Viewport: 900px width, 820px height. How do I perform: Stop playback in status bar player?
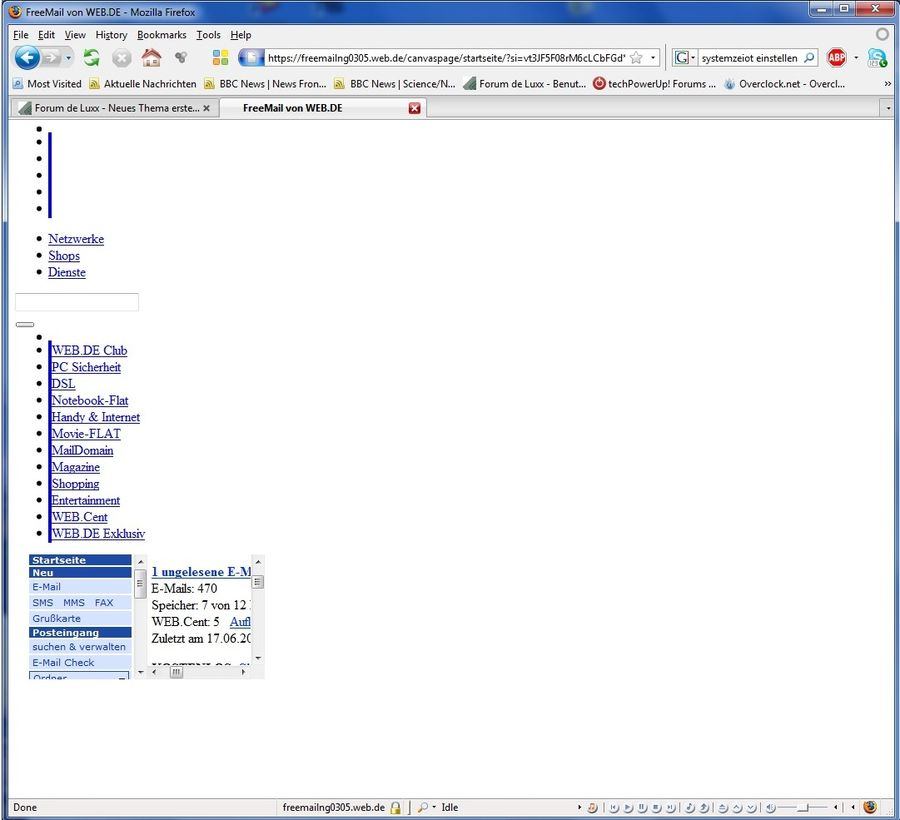click(656, 807)
